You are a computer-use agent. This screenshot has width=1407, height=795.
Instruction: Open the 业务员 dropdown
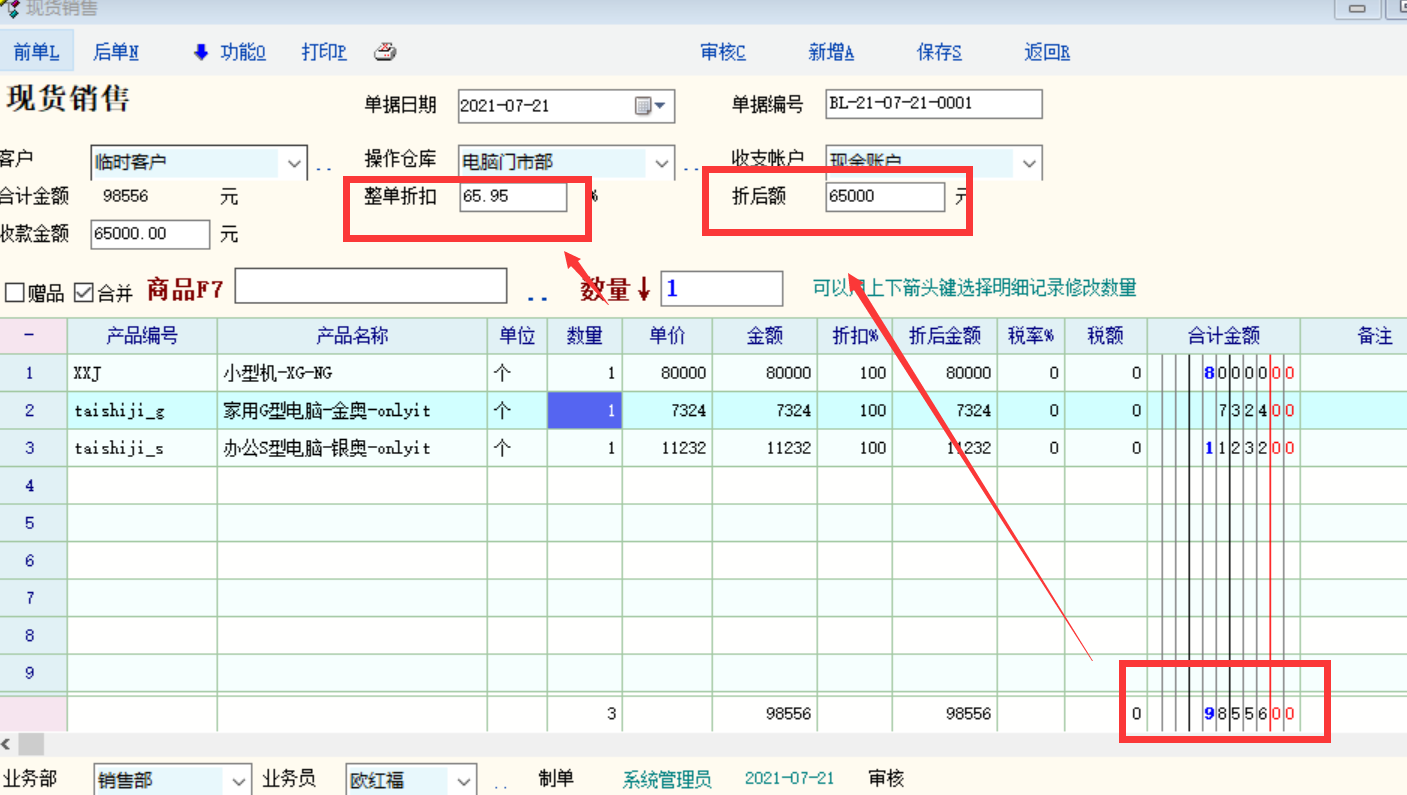coord(463,781)
